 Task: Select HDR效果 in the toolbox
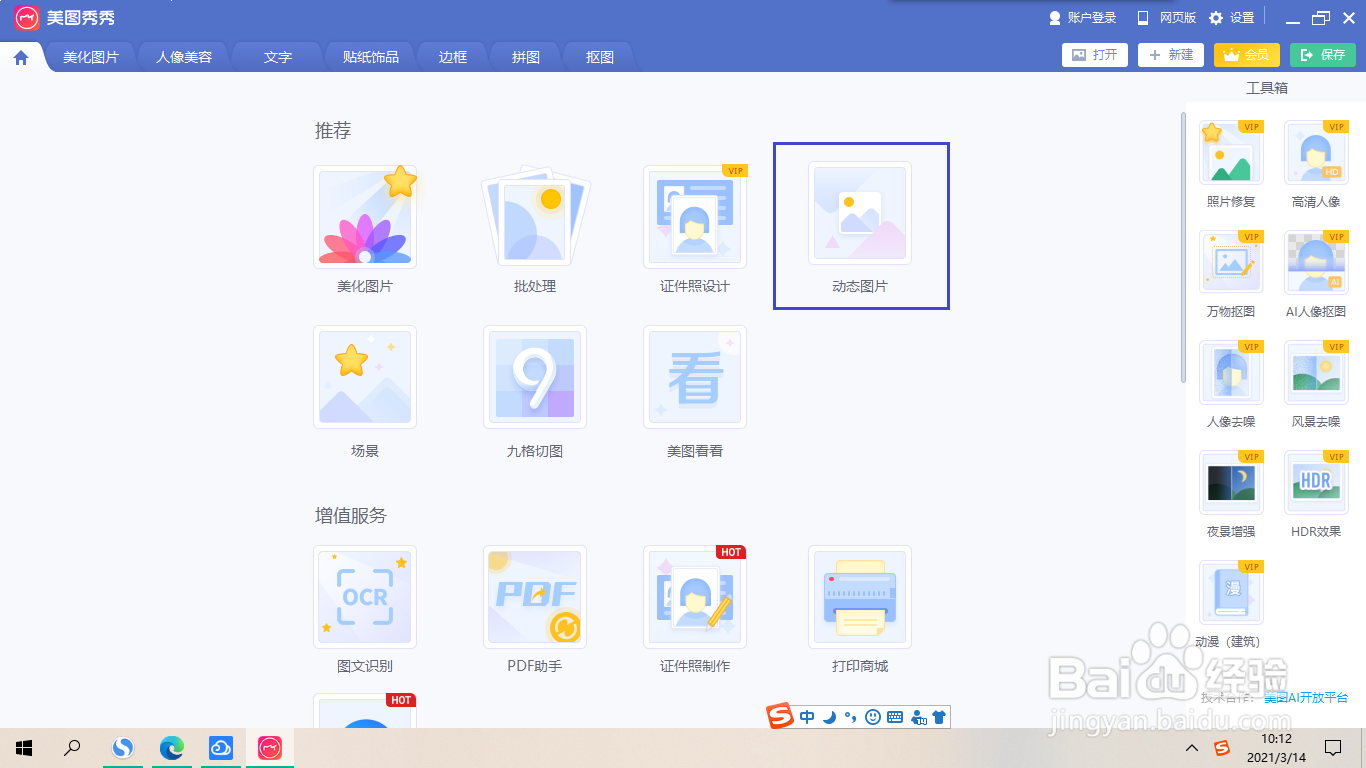[x=1316, y=483]
